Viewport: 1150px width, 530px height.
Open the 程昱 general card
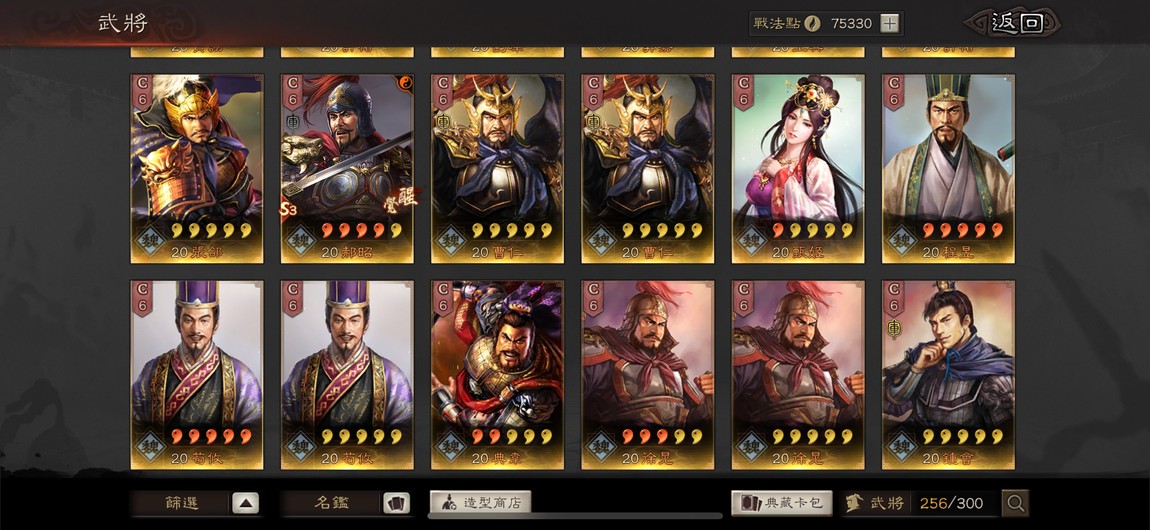(948, 169)
